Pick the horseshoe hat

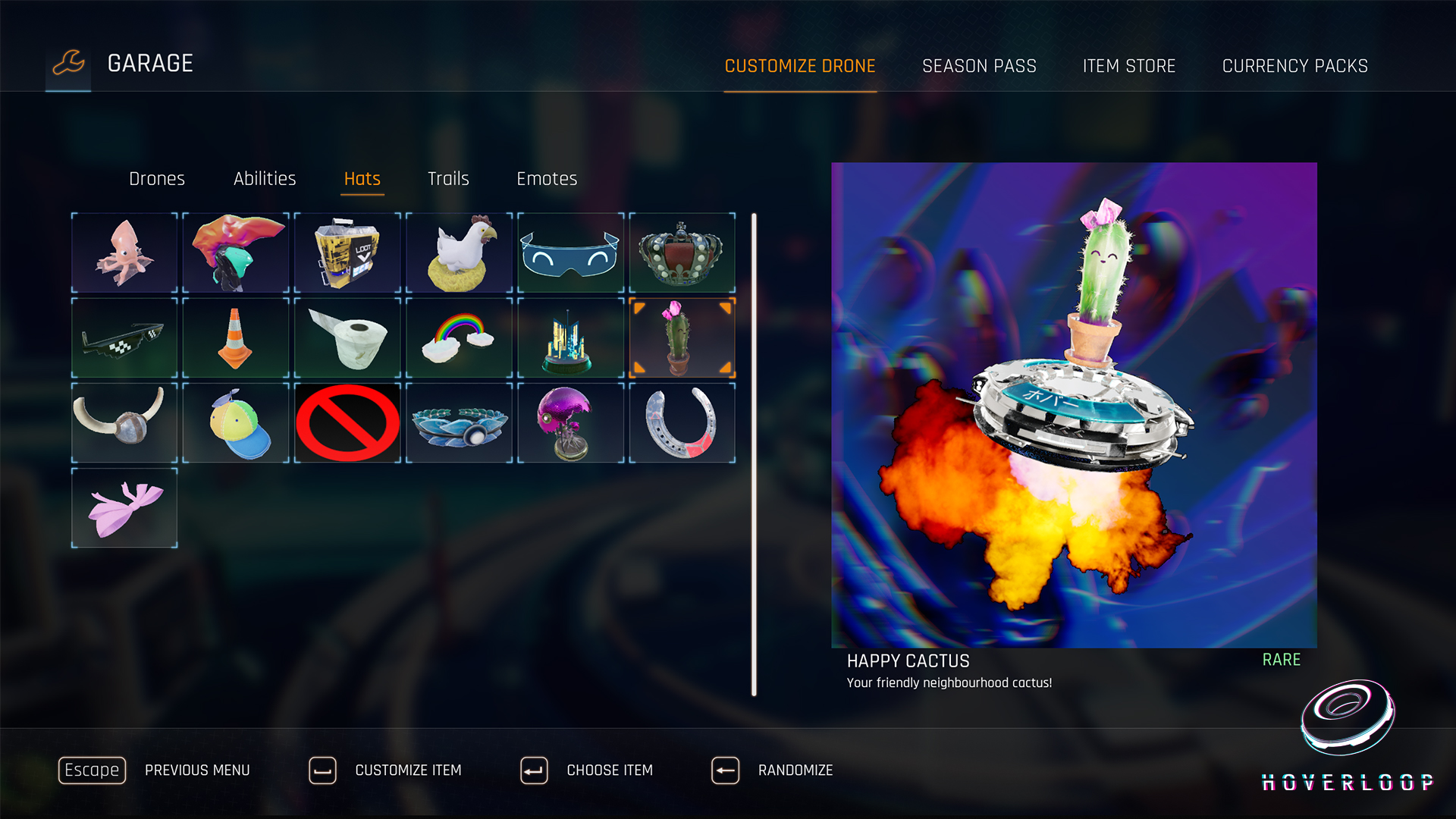point(682,422)
